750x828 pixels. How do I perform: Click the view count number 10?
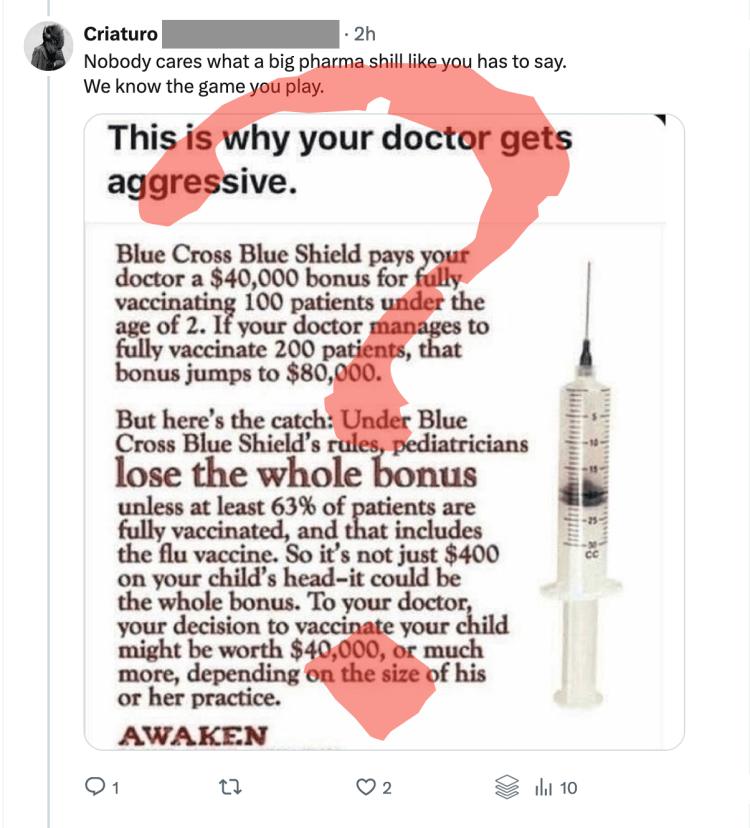coord(568,788)
